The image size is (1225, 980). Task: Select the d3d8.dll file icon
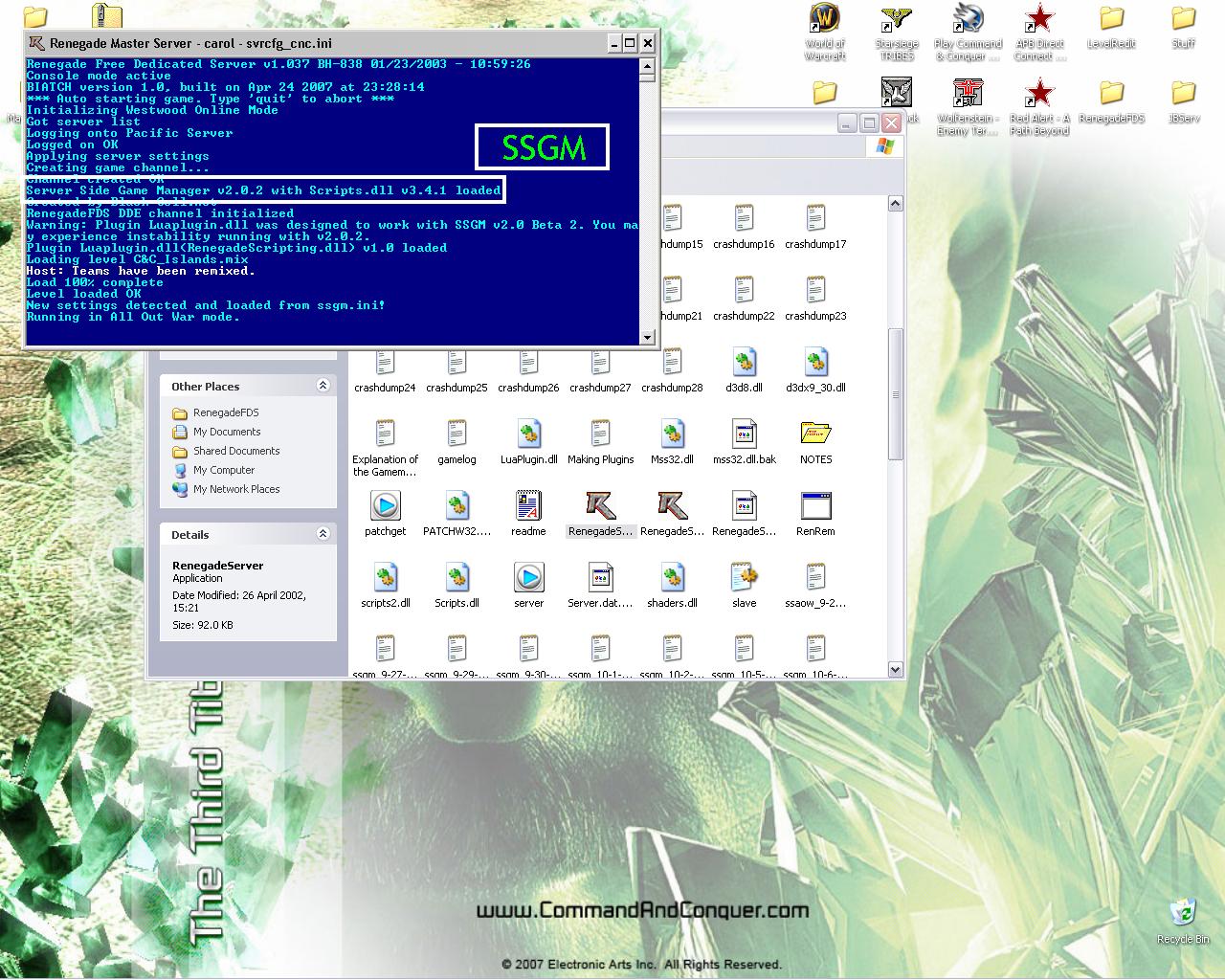(x=744, y=362)
